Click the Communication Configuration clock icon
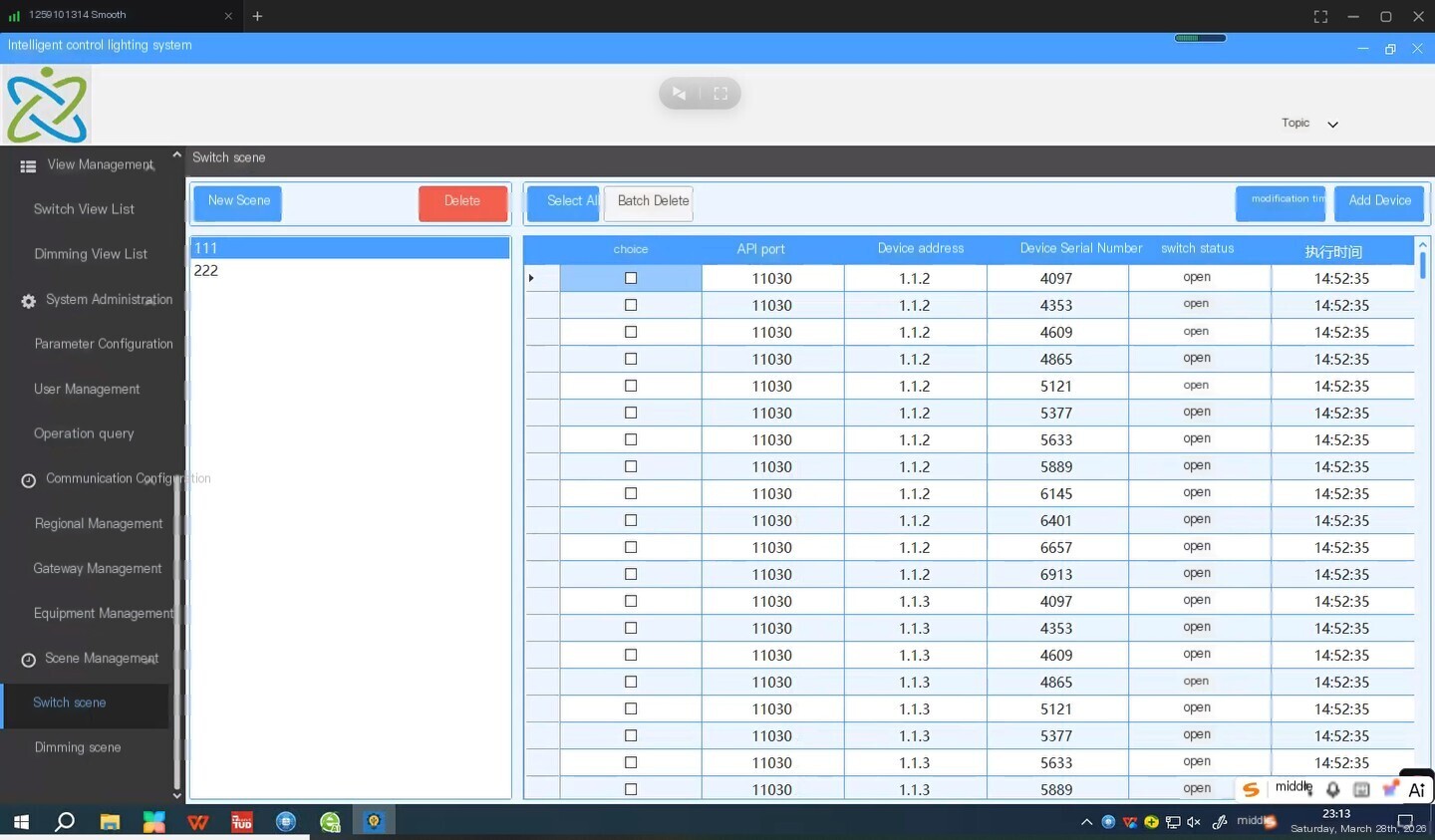The image size is (1435, 840). point(28,480)
